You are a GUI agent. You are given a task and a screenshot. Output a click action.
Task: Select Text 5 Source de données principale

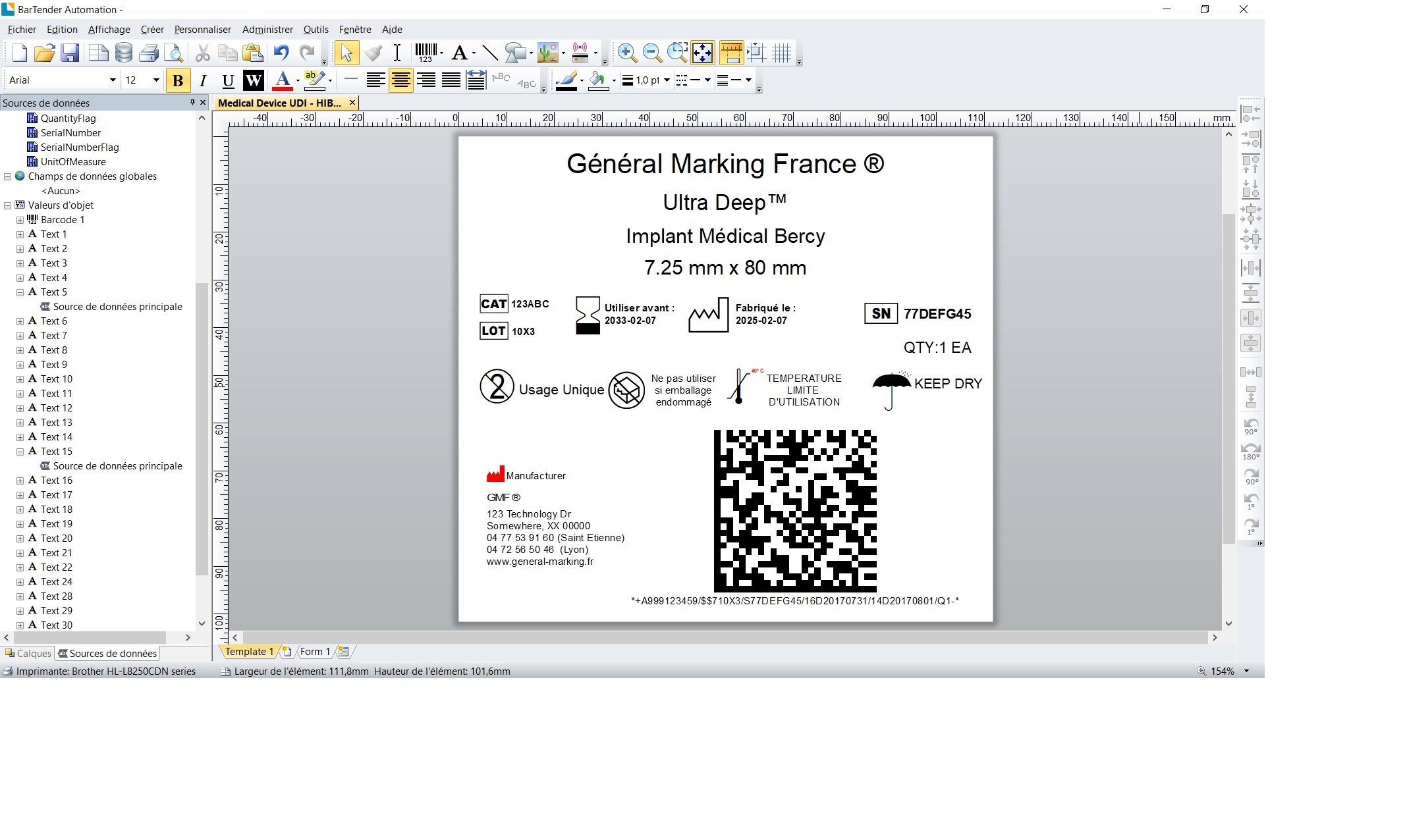coord(111,307)
